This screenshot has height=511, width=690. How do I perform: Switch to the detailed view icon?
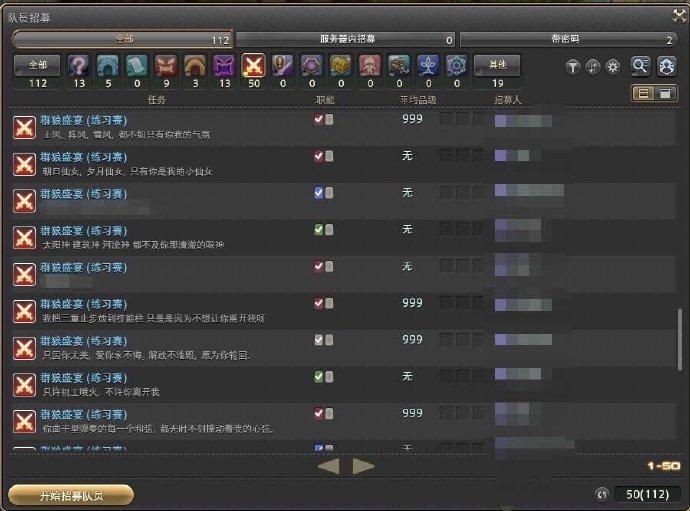click(665, 93)
